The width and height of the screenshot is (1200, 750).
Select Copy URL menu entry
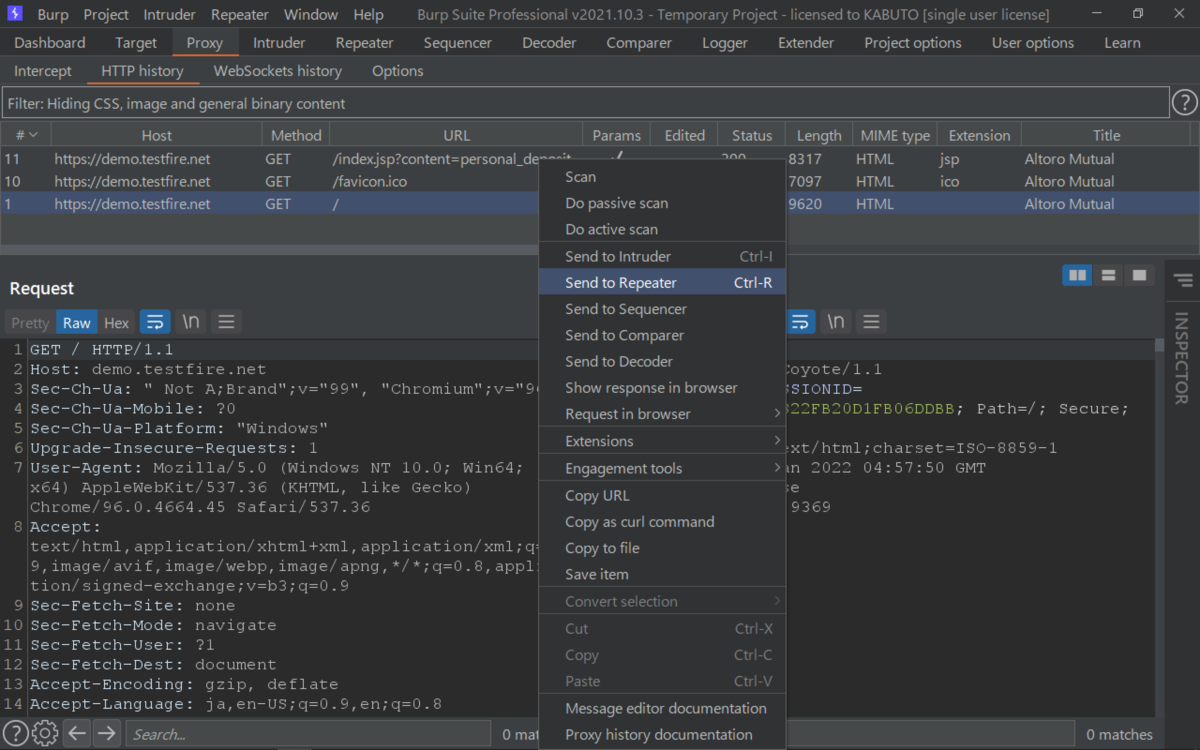click(x=662, y=496)
